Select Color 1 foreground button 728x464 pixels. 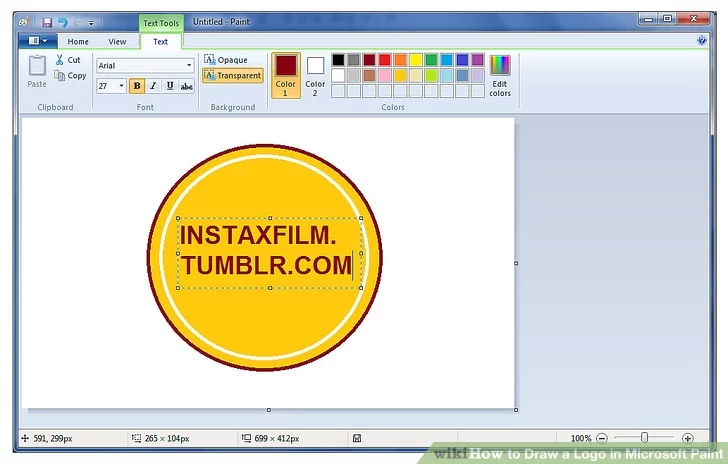pyautogui.click(x=286, y=75)
